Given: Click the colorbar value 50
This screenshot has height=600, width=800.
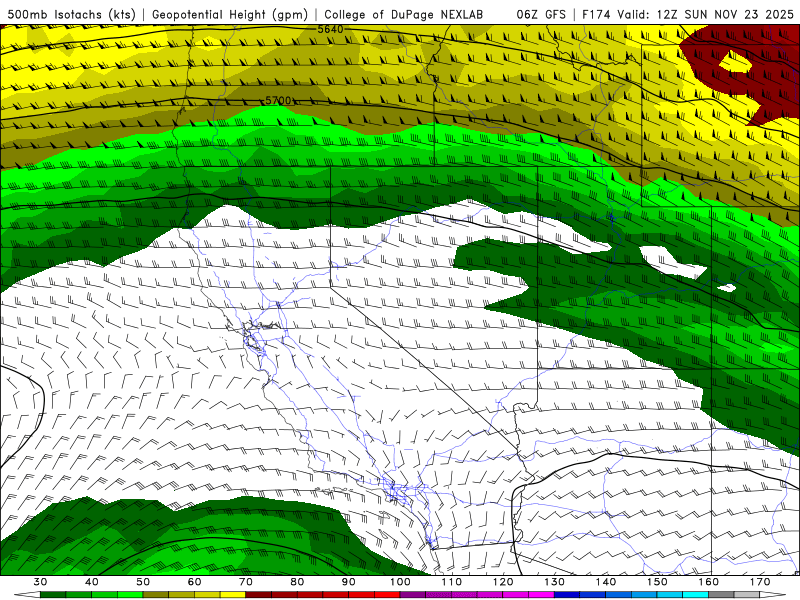Looking at the screenshot, I should pos(143,582).
